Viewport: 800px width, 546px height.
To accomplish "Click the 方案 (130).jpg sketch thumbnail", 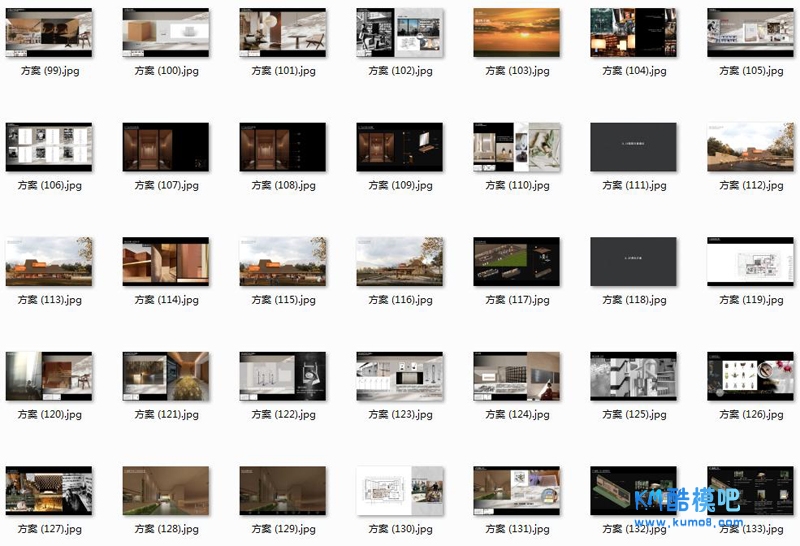I will (x=400, y=490).
